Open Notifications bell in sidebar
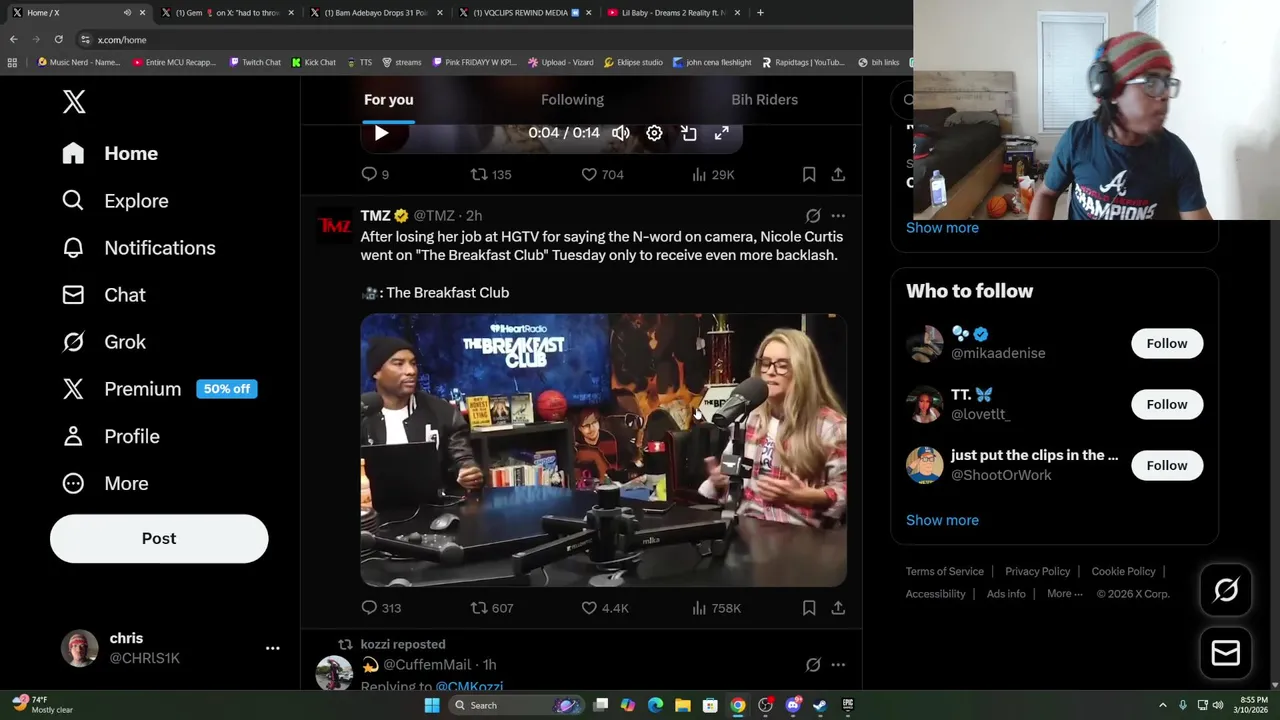The image size is (1280, 720). point(73,248)
